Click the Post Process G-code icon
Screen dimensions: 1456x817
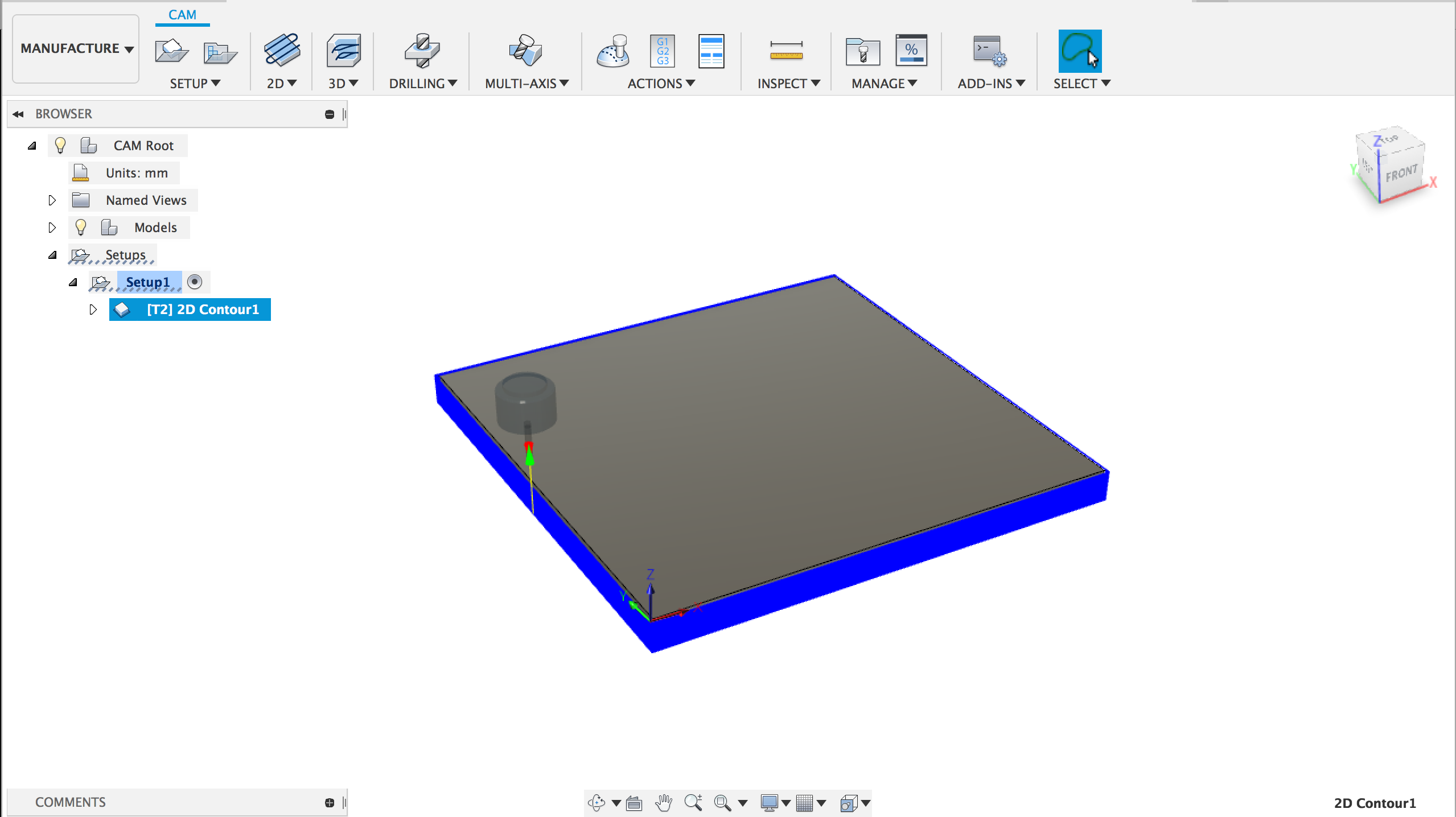[663, 51]
